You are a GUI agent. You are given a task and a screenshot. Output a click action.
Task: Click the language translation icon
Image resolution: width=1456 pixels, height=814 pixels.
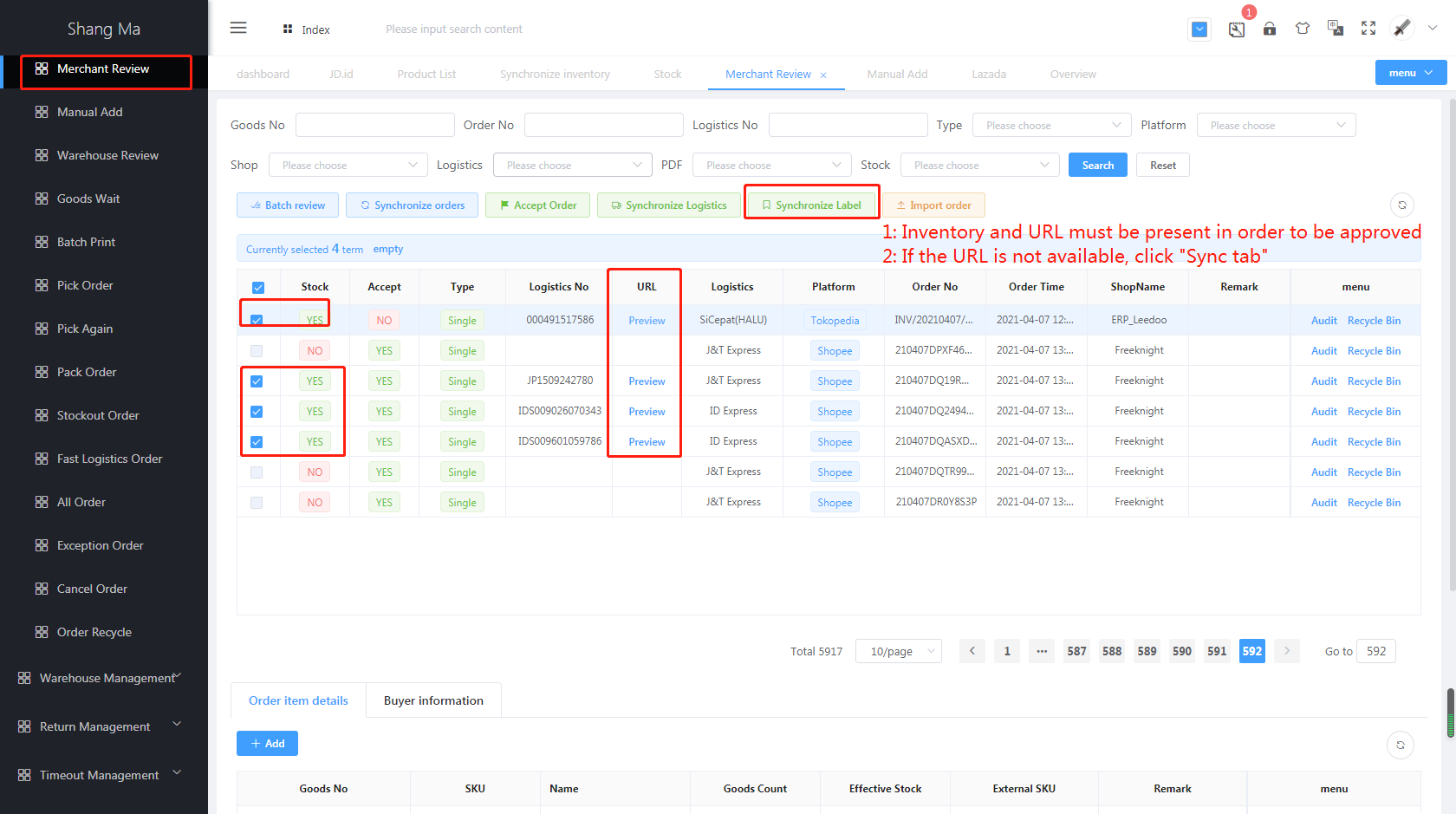[x=1336, y=29]
